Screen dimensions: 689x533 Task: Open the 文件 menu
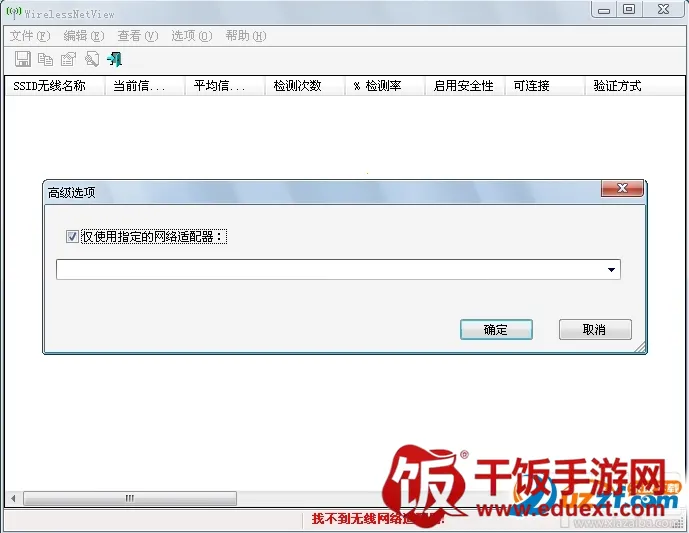pos(29,36)
